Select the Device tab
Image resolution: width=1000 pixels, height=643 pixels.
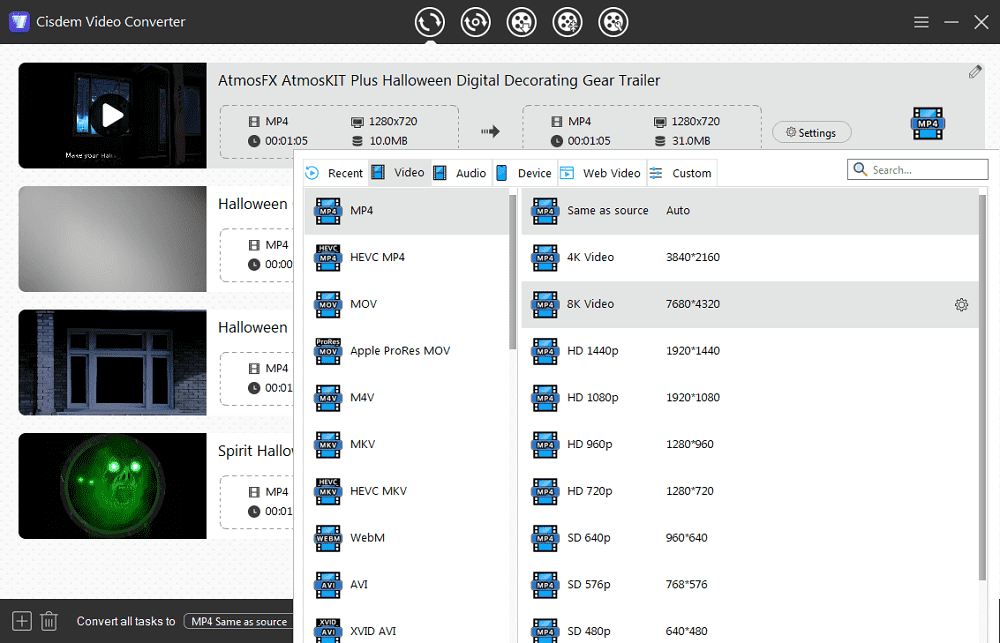[x=524, y=173]
